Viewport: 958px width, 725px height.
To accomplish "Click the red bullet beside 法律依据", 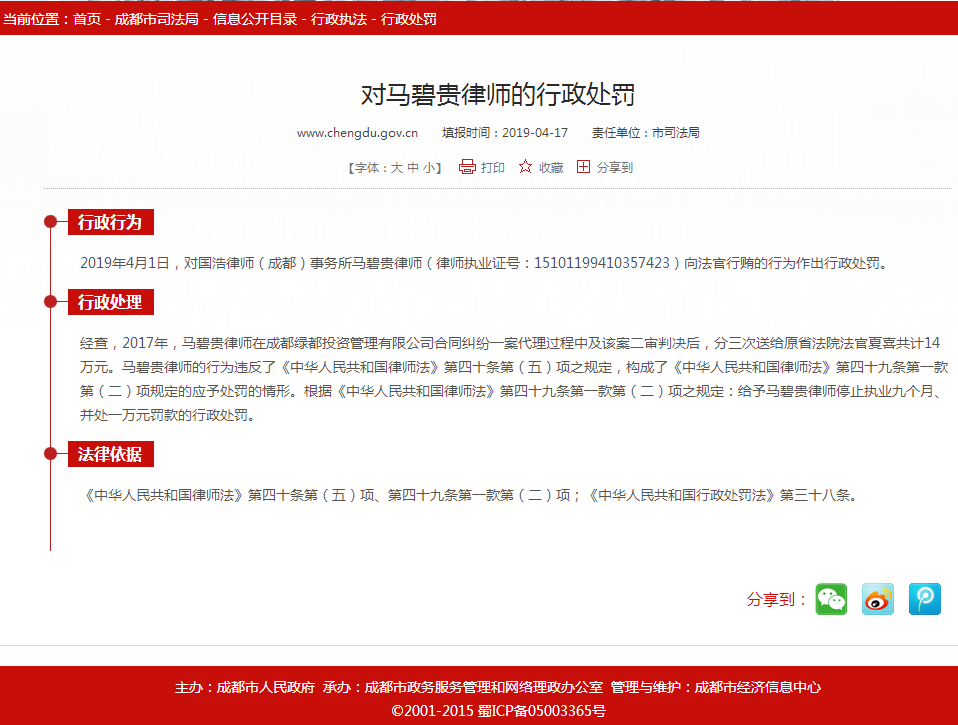I will 50,454.
